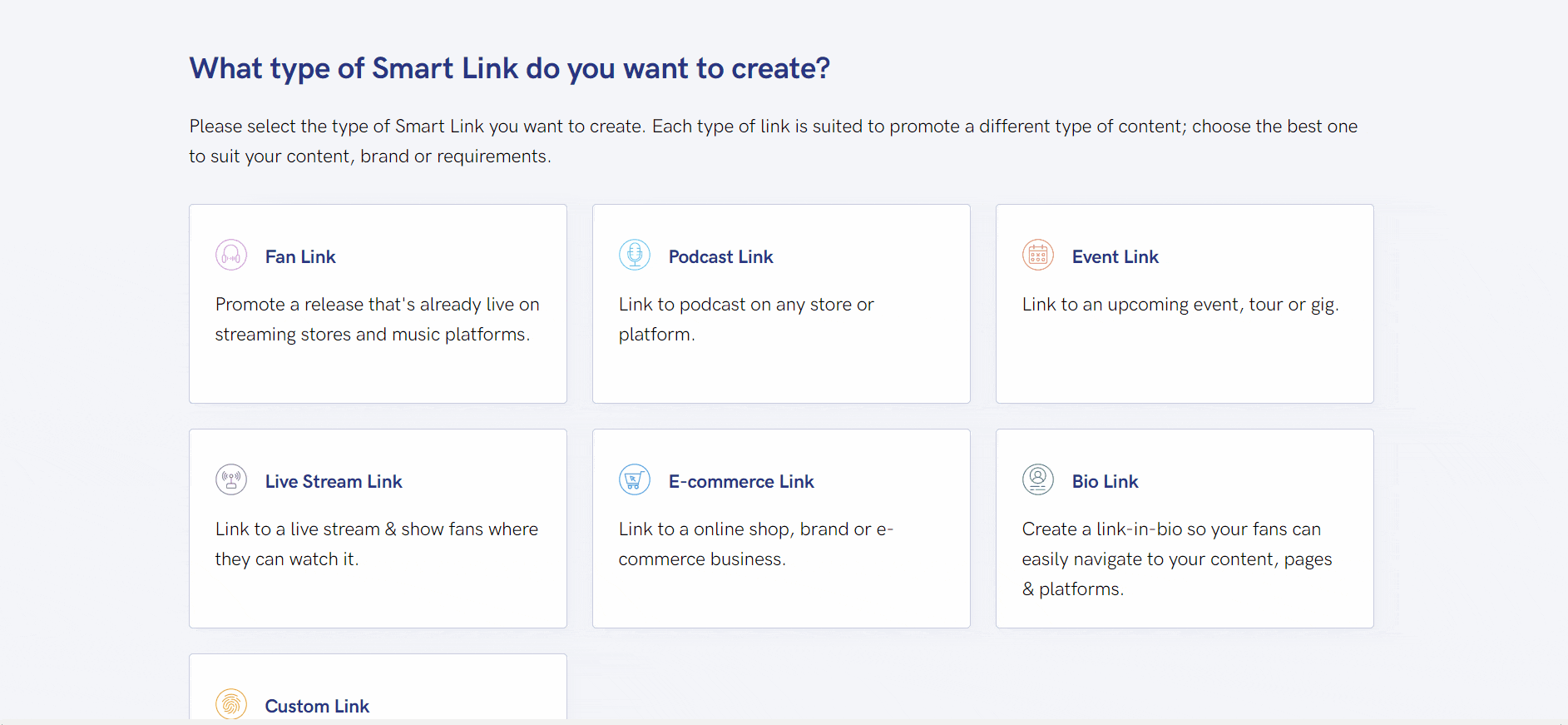
Task: Click 'Link to podcast on any store' description
Action: pyautogui.click(x=746, y=320)
